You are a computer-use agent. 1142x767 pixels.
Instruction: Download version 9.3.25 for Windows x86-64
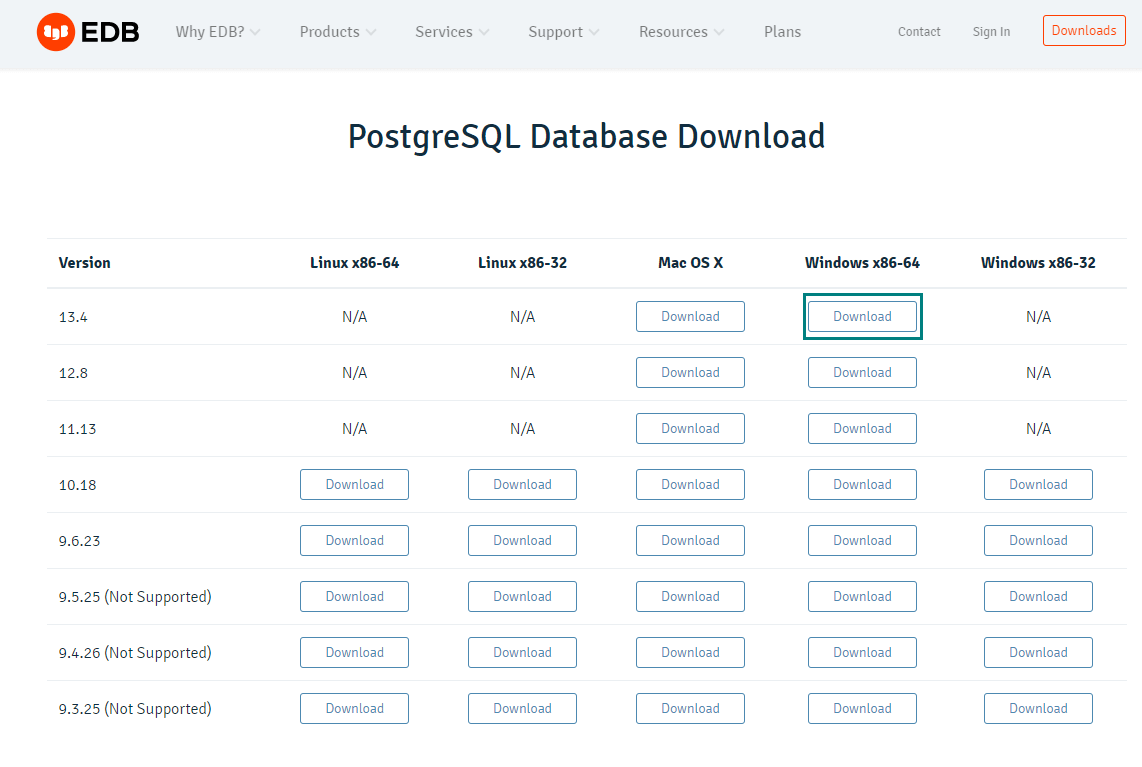[x=862, y=709]
